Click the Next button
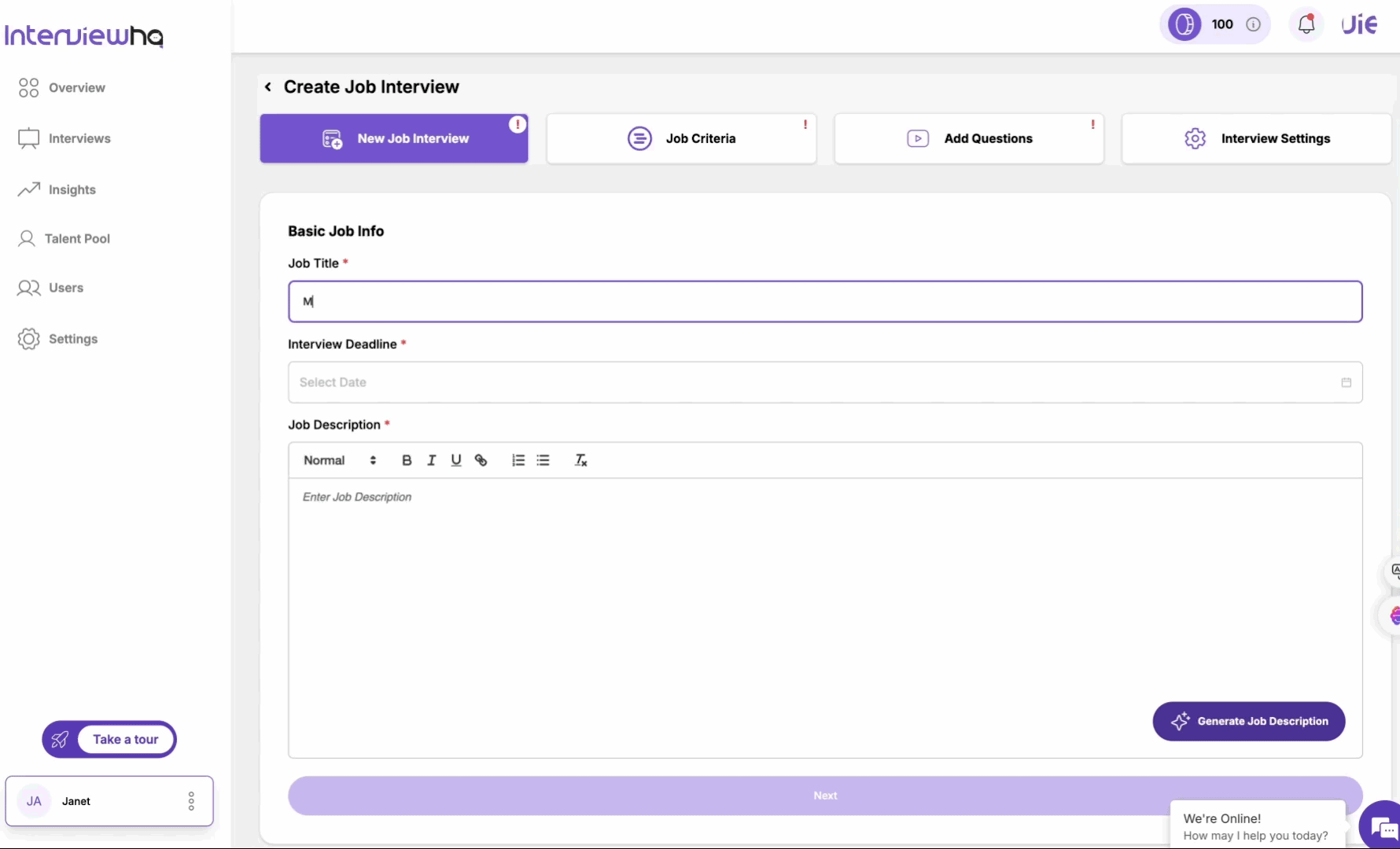The width and height of the screenshot is (1400, 849). [825, 796]
